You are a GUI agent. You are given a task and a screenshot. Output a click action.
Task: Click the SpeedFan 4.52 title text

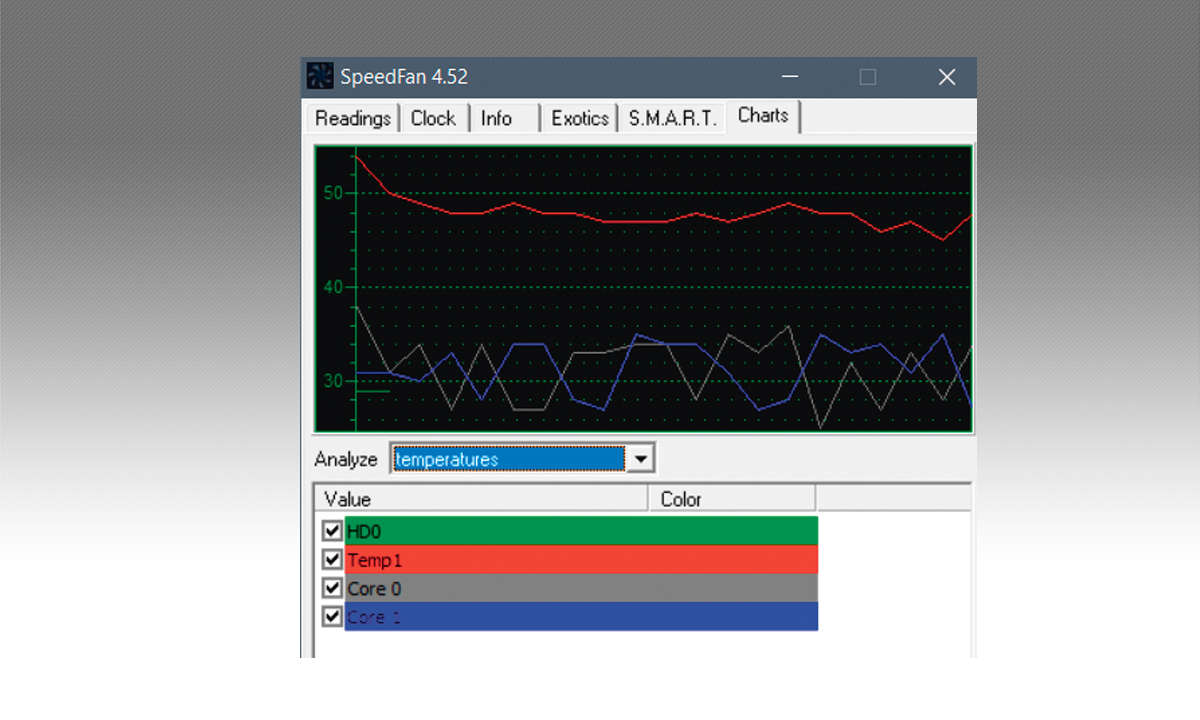point(404,77)
